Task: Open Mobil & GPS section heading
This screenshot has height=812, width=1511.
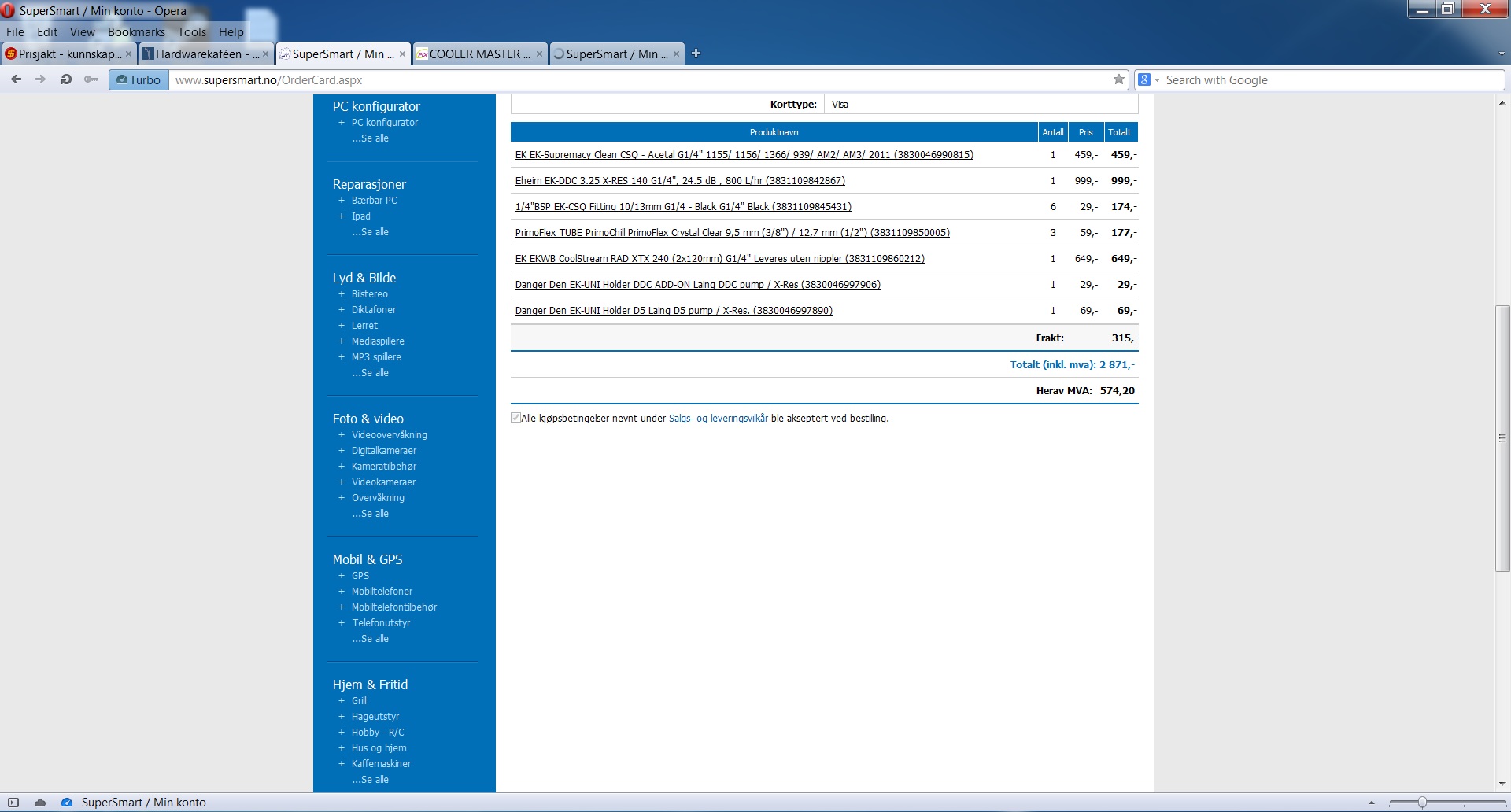Action: point(367,559)
